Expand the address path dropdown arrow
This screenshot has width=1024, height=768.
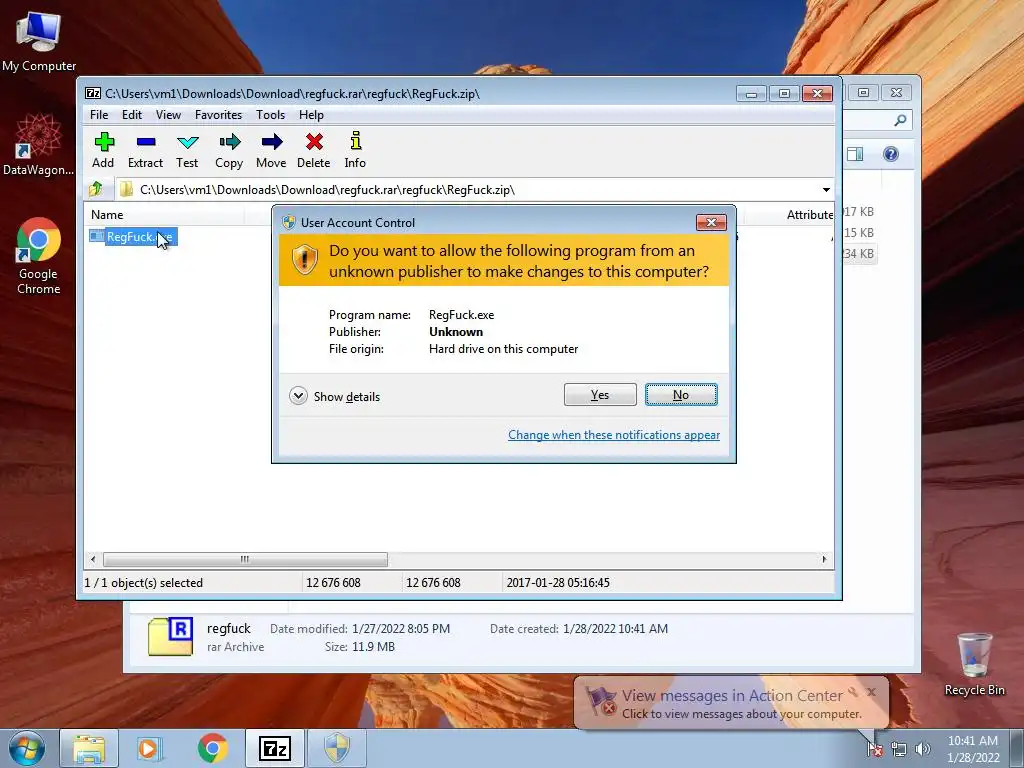coord(826,190)
